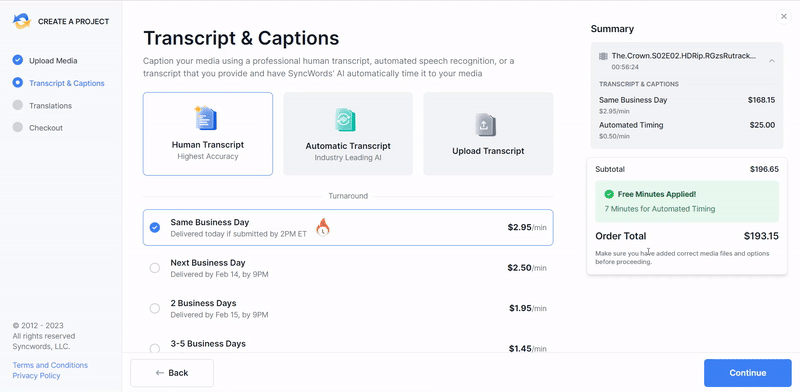Click the Back button
This screenshot has width=800, height=392.
[172, 373]
